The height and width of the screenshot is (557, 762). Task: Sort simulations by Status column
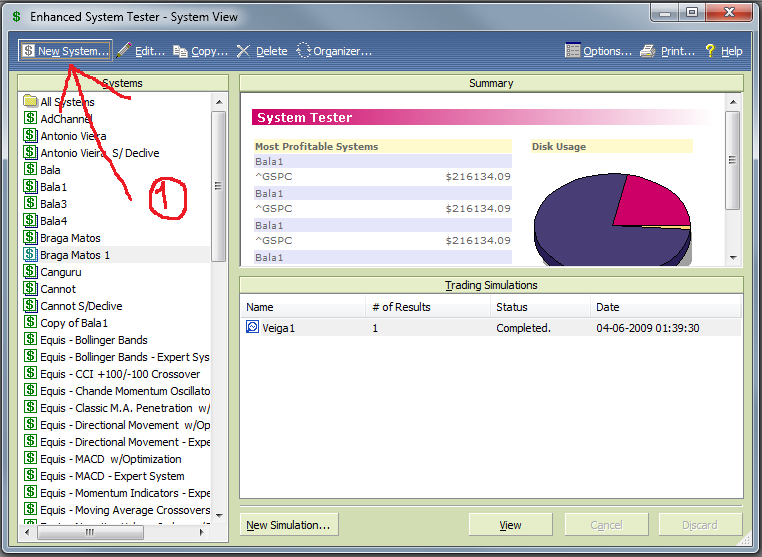click(x=540, y=307)
